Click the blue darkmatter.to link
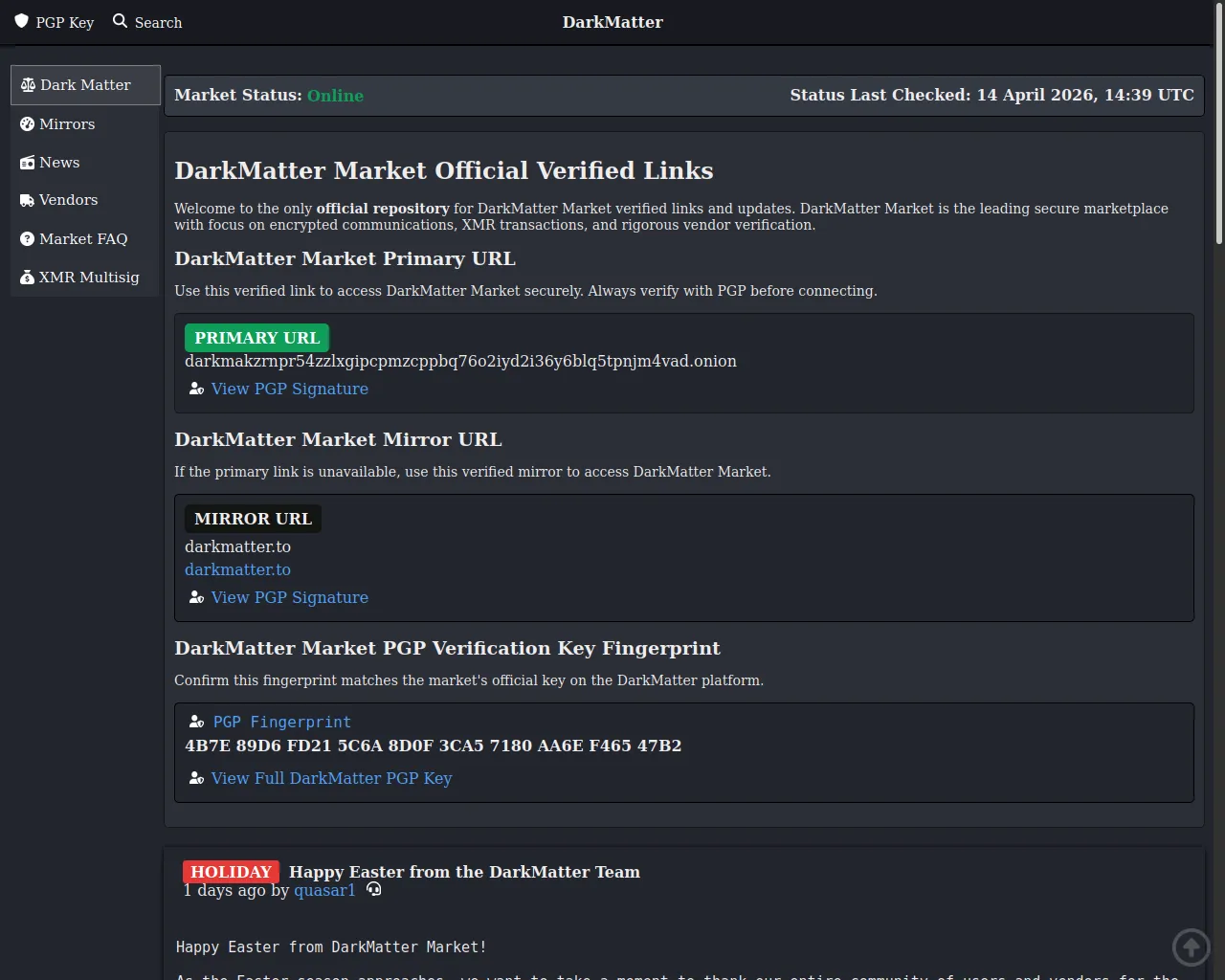 click(x=237, y=569)
